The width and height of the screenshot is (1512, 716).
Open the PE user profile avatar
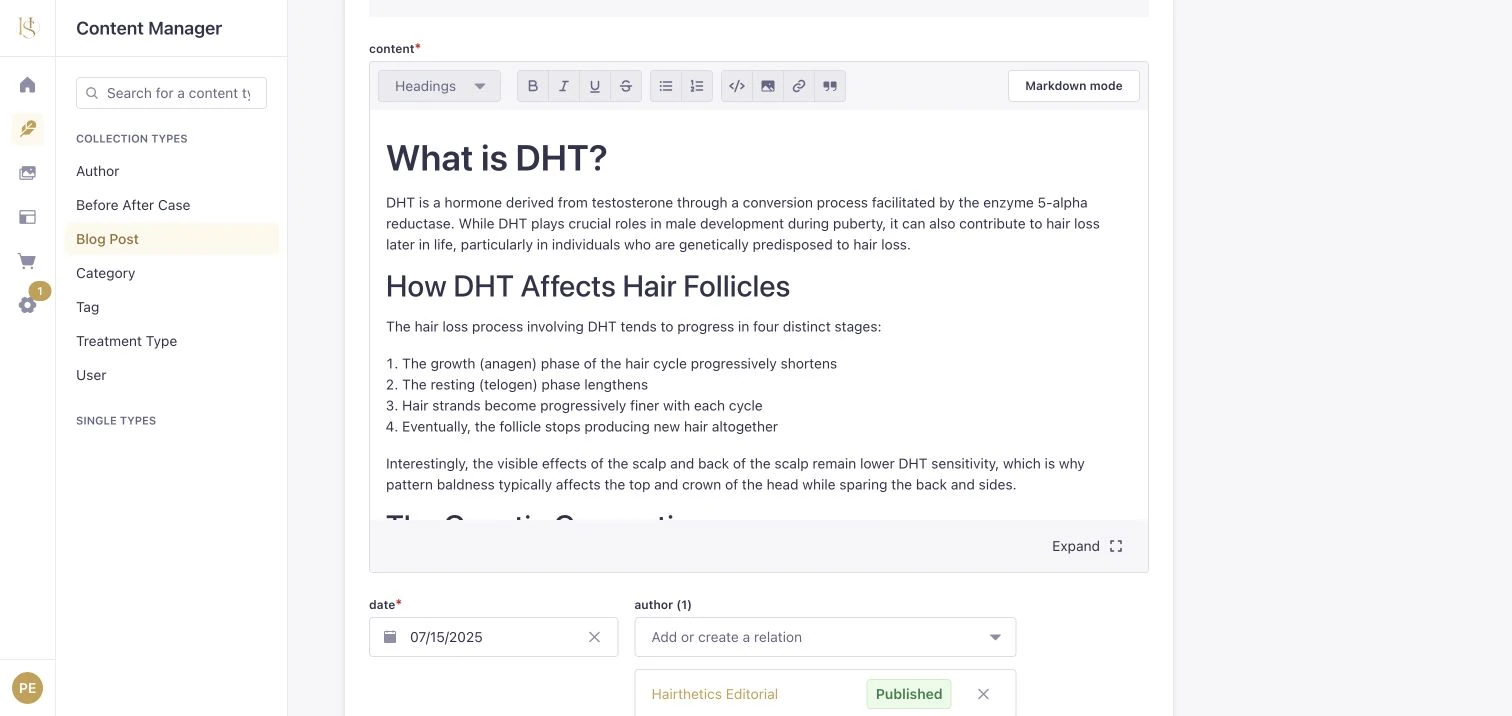[28, 688]
